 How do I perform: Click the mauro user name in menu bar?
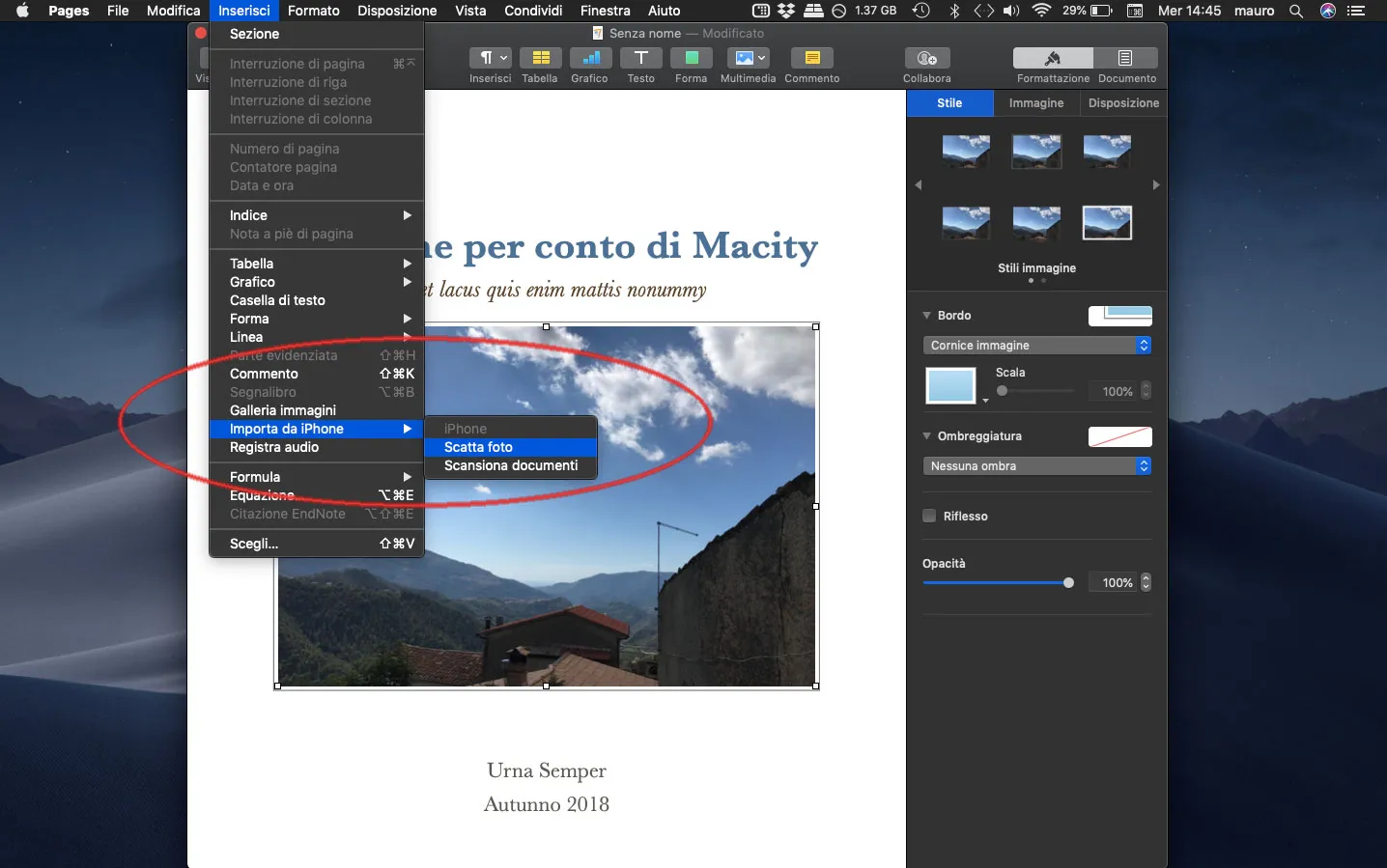(1255, 11)
